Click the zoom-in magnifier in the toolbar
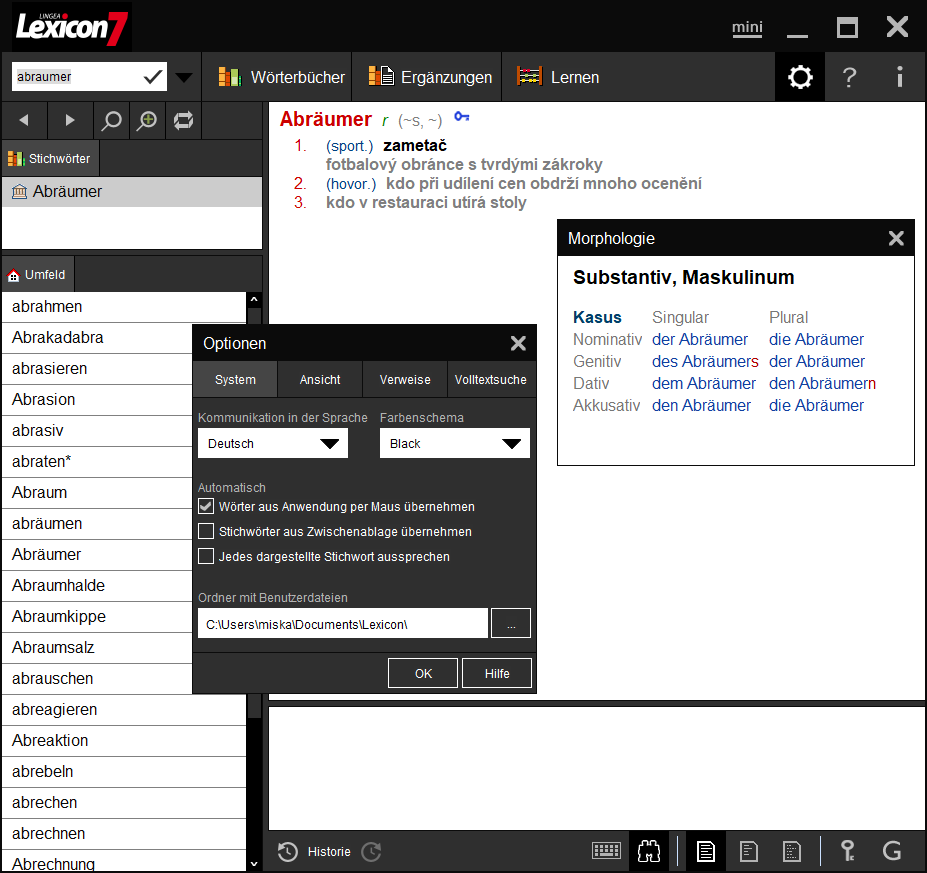Screen dimensions: 927x873 (x=147, y=120)
